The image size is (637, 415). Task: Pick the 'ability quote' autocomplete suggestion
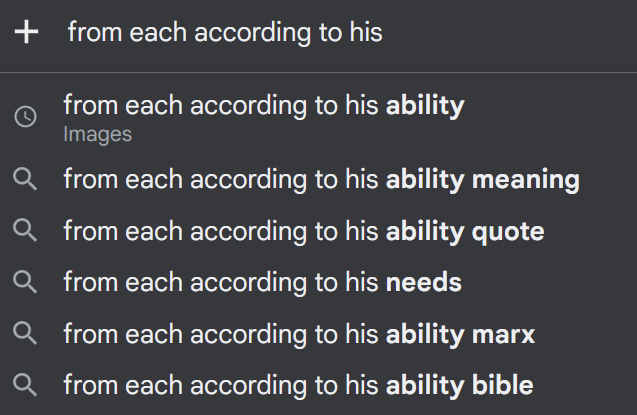[303, 231]
